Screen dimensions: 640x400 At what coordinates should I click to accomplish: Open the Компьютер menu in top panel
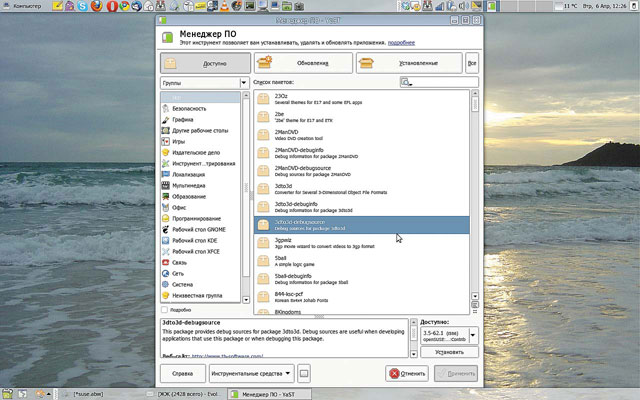click(x=22, y=6)
